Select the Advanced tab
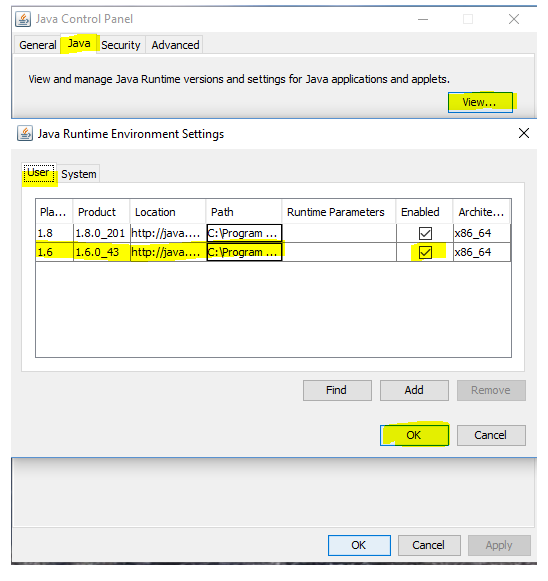The width and height of the screenshot is (548, 581). (x=175, y=45)
